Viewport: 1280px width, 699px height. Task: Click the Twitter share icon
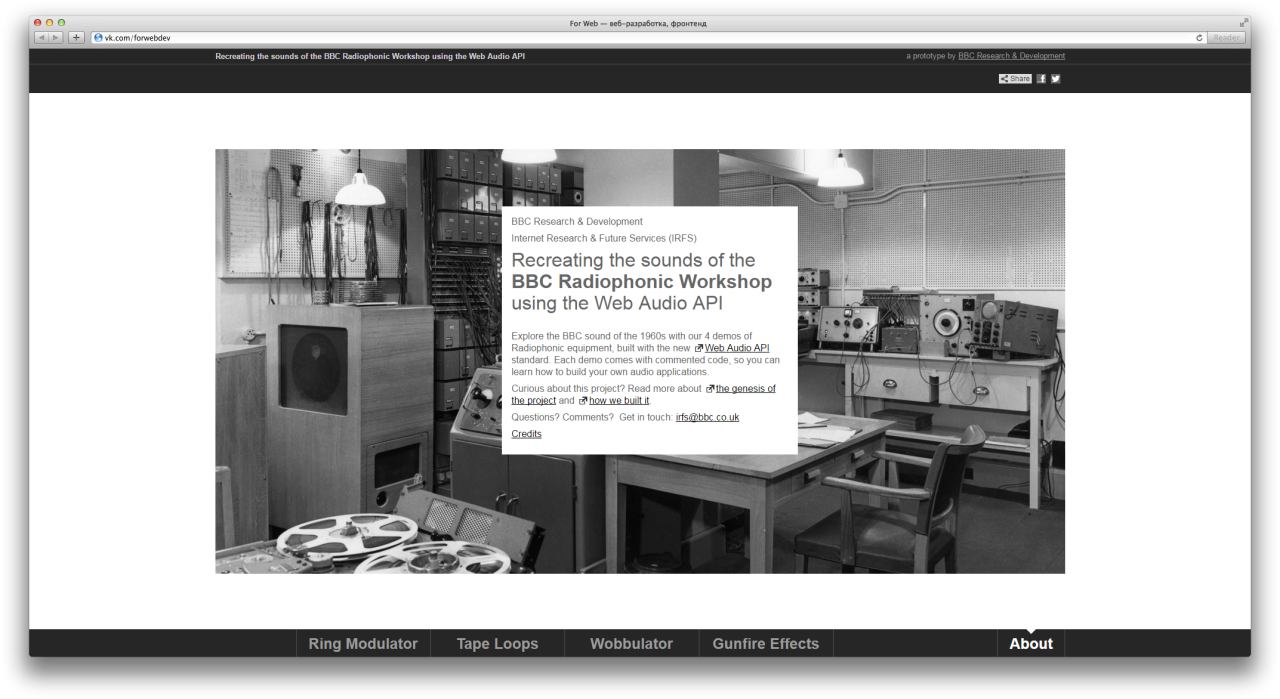(1055, 79)
